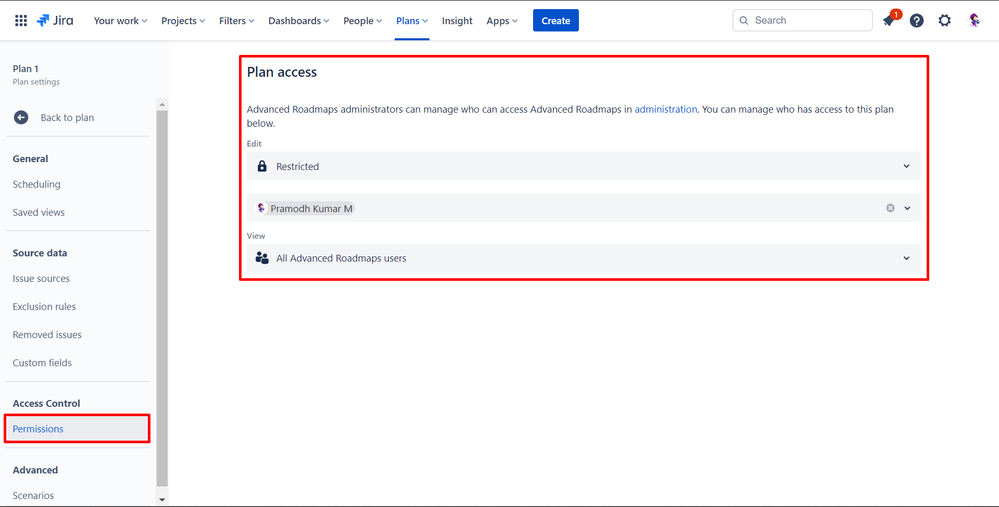Open the app switcher grid icon

click(21, 20)
